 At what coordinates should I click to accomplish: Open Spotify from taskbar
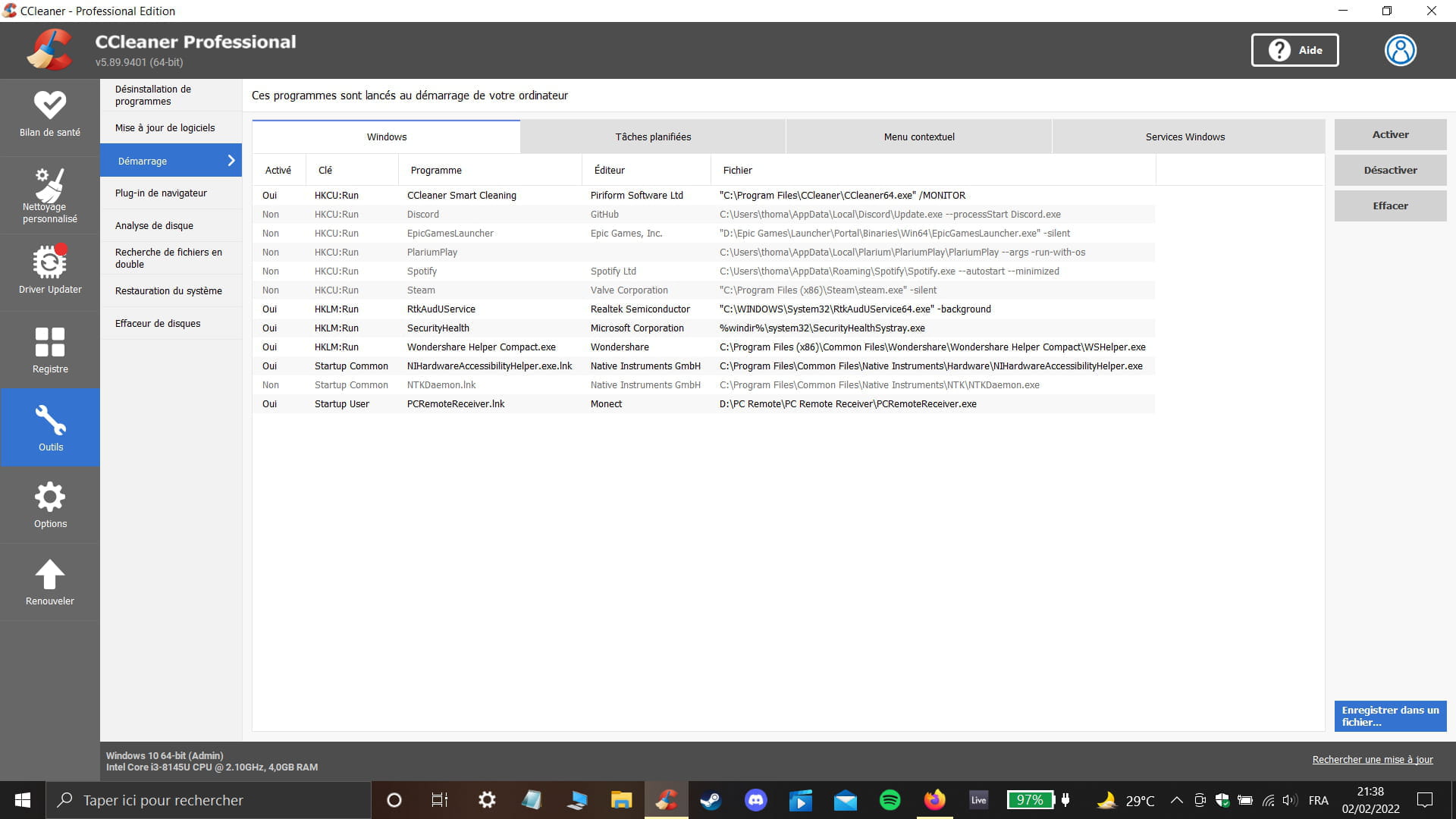click(890, 800)
